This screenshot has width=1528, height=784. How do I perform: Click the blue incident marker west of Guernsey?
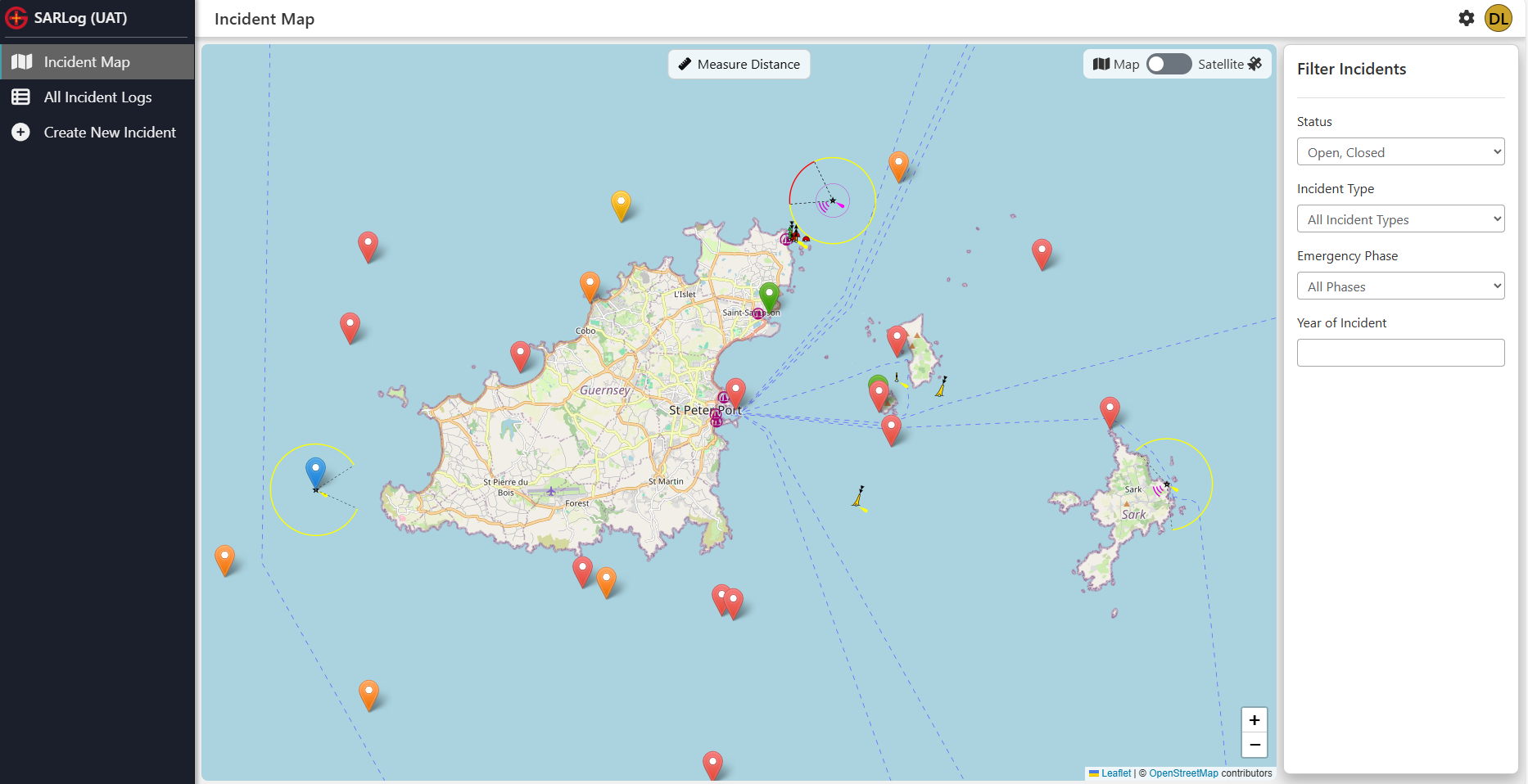coord(315,471)
